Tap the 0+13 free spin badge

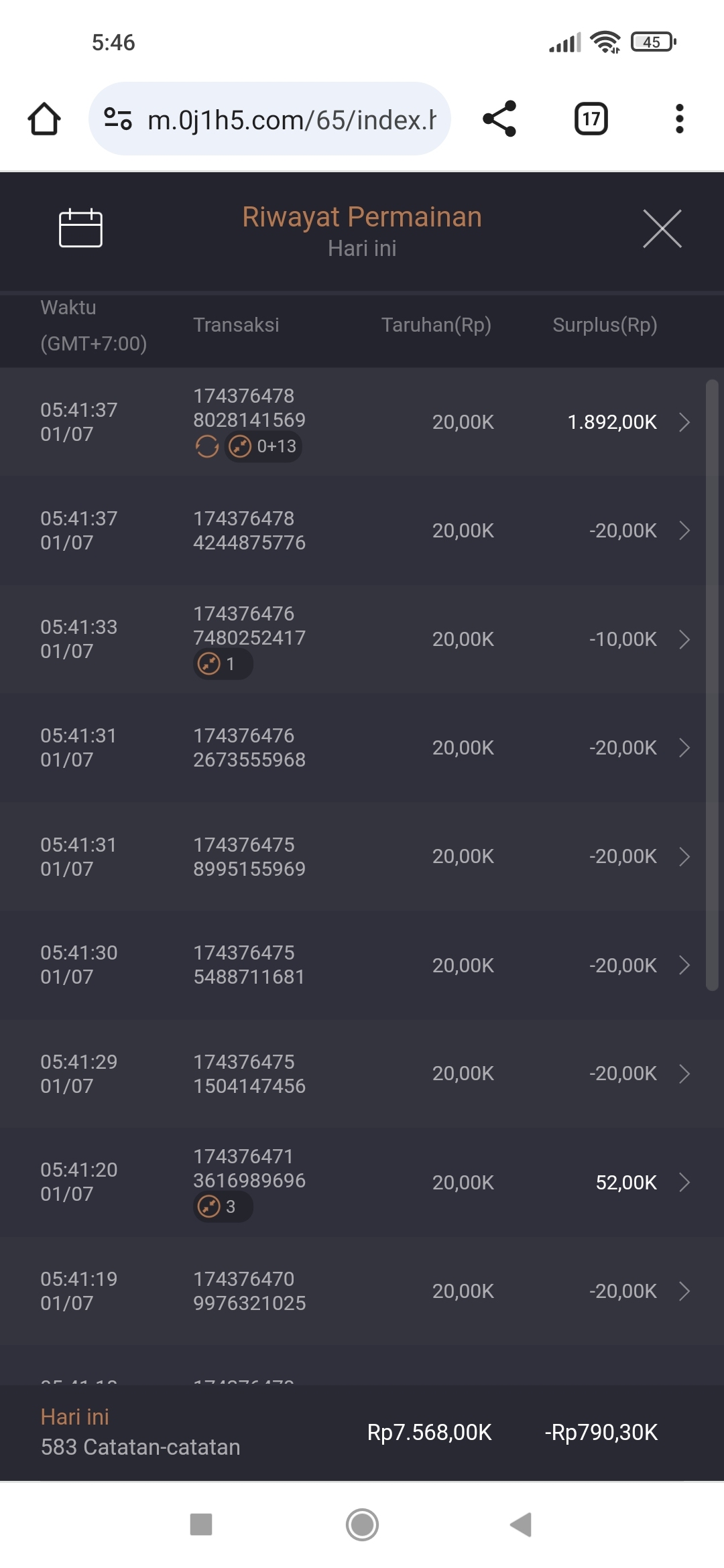coord(263,446)
